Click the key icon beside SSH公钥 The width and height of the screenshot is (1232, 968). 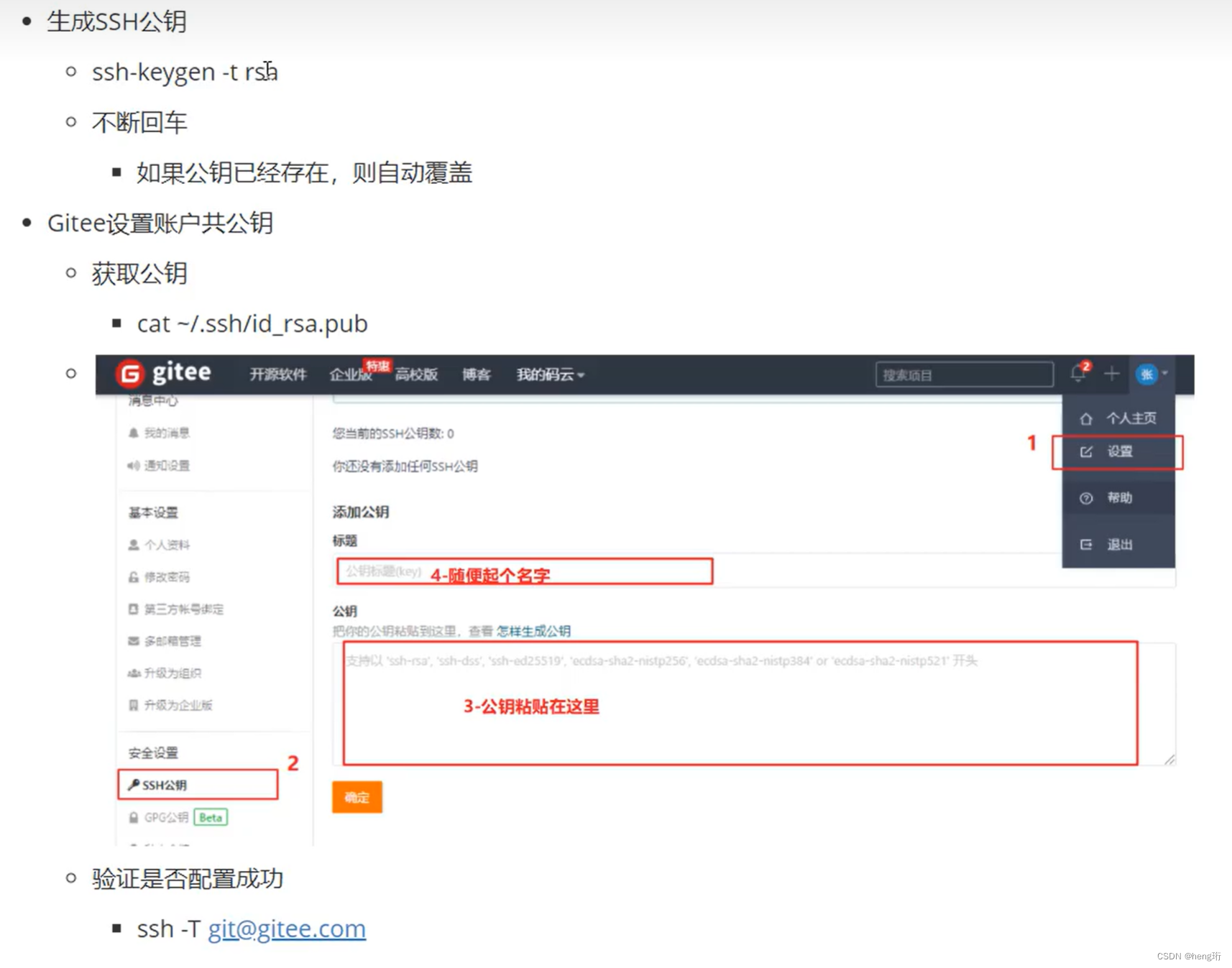coord(134,785)
